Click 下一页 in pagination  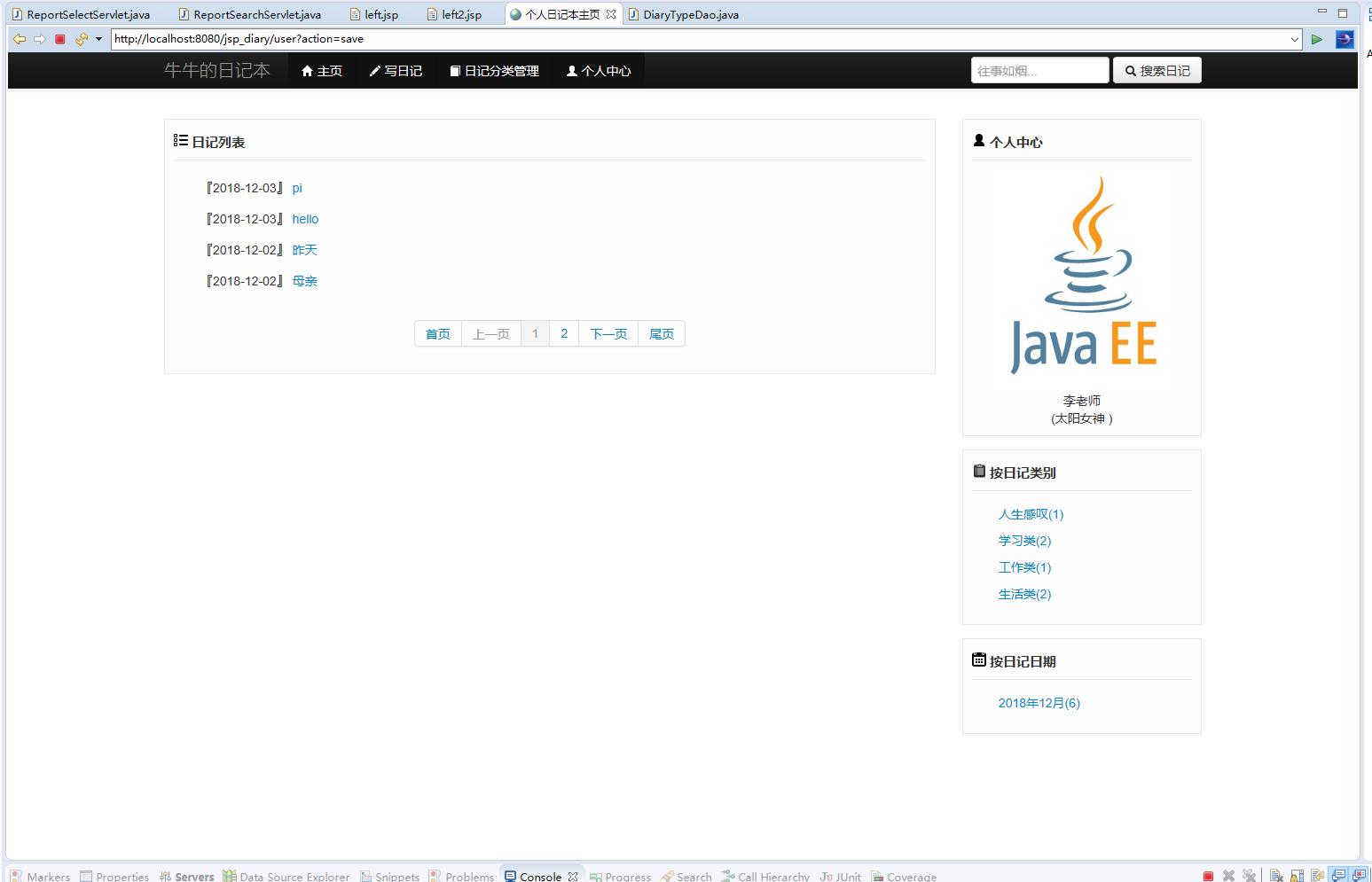[608, 334]
